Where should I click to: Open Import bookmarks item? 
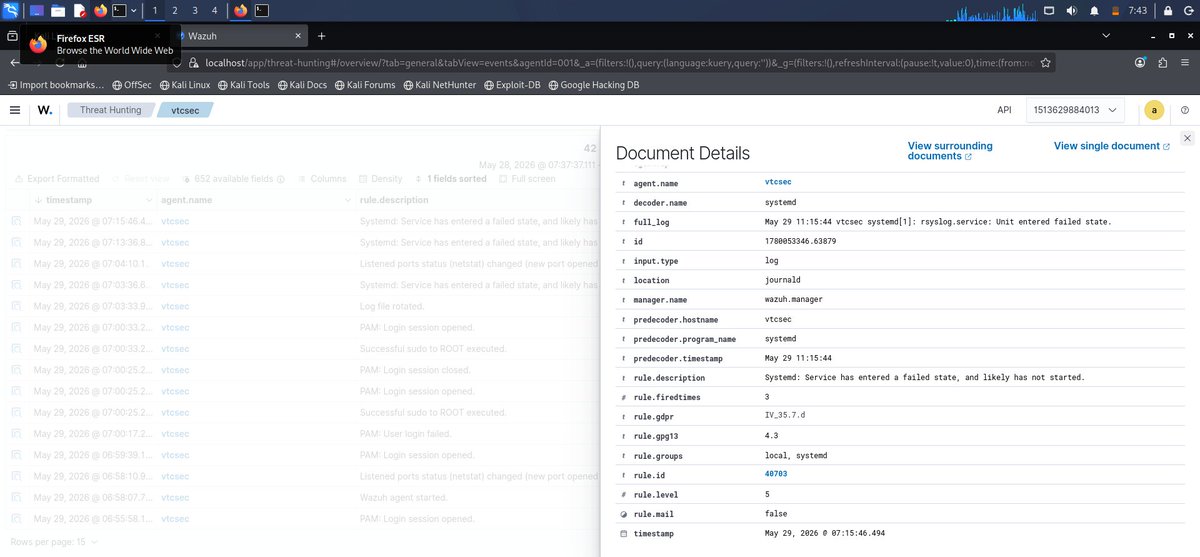click(x=55, y=85)
